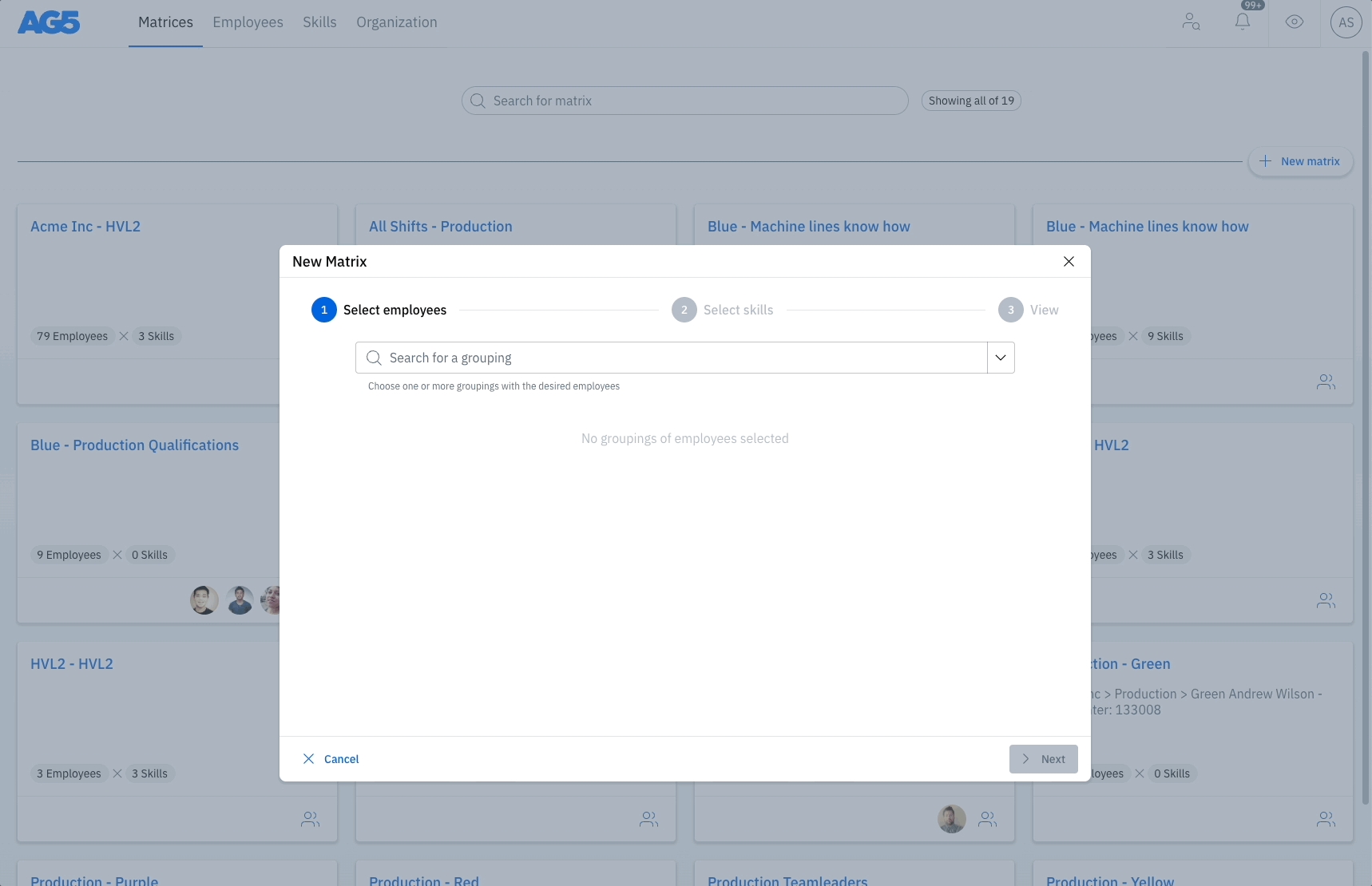Click the Next button
The image size is (1372, 886).
click(x=1043, y=759)
